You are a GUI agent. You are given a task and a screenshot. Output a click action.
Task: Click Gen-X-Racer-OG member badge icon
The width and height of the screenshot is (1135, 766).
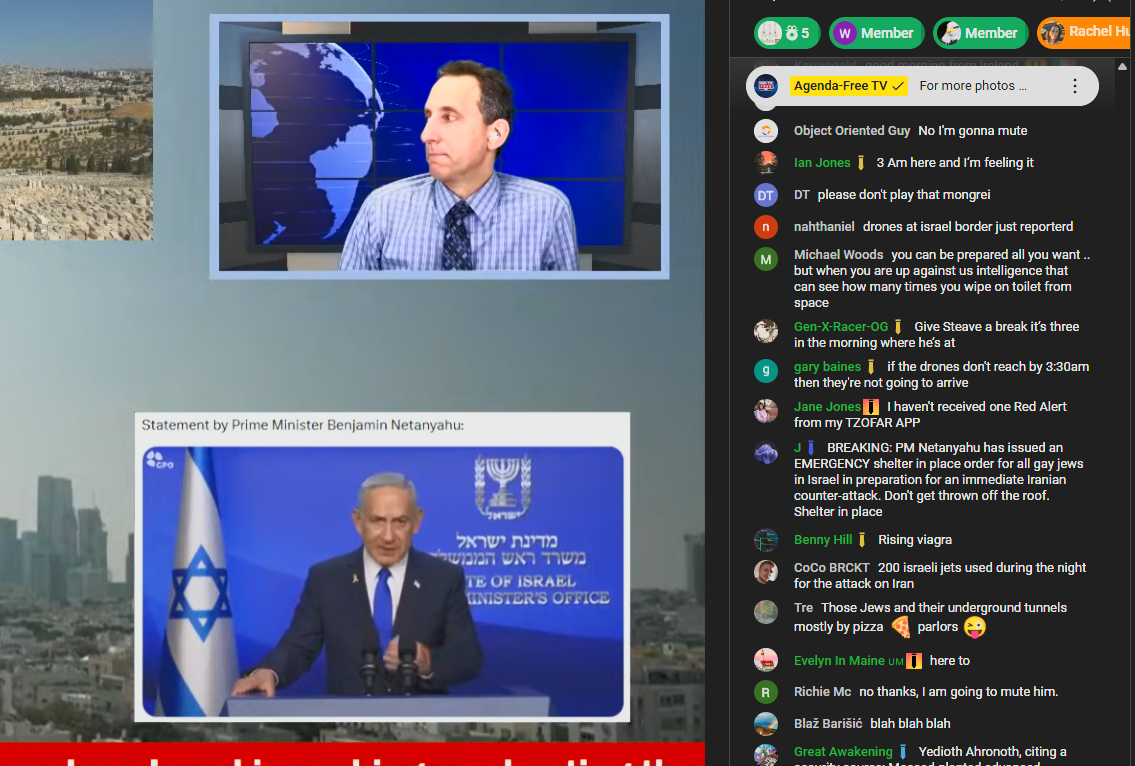[x=898, y=327]
